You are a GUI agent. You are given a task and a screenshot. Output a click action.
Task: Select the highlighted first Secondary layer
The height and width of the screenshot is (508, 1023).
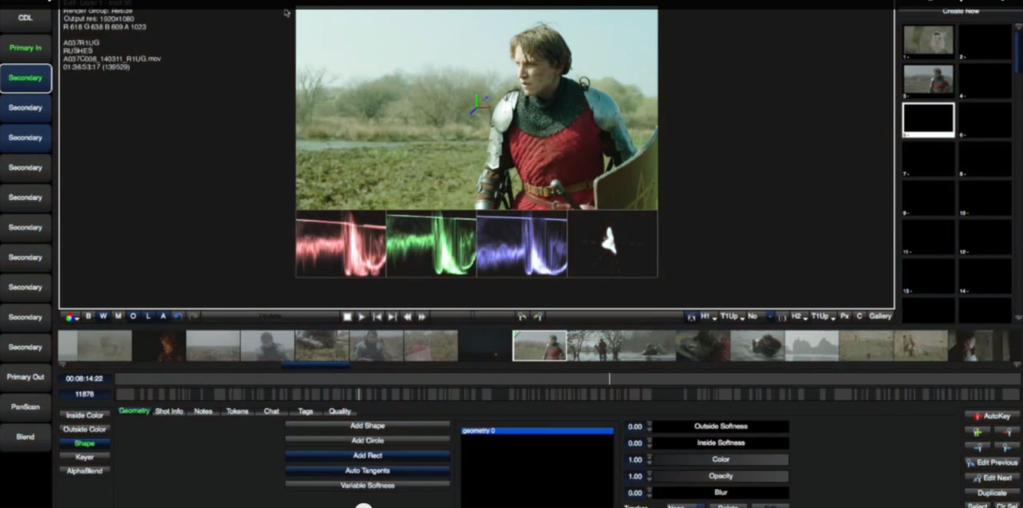point(25,78)
